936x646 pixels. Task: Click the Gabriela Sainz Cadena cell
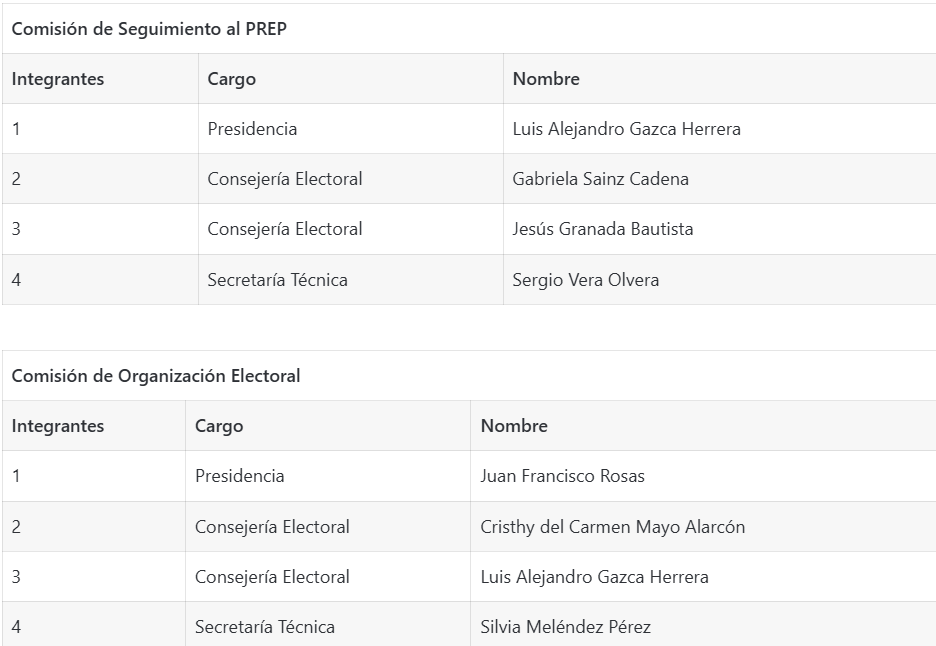[x=719, y=179]
